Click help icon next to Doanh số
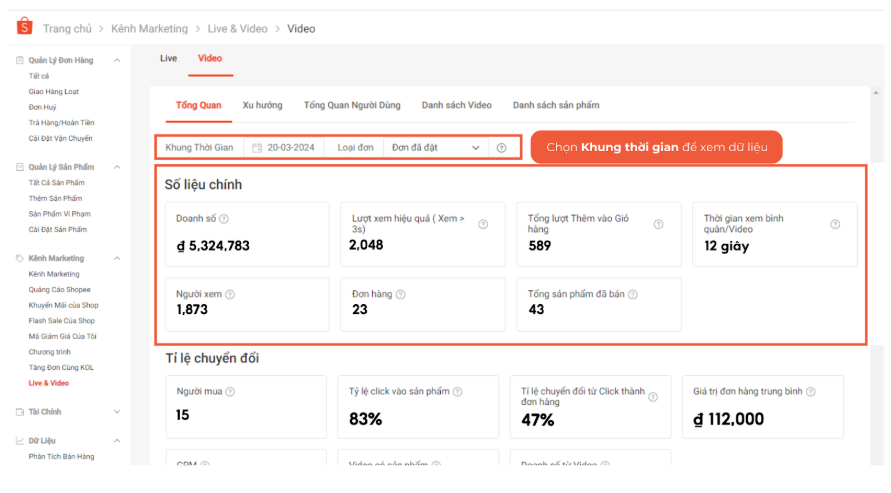 [x=224, y=219]
